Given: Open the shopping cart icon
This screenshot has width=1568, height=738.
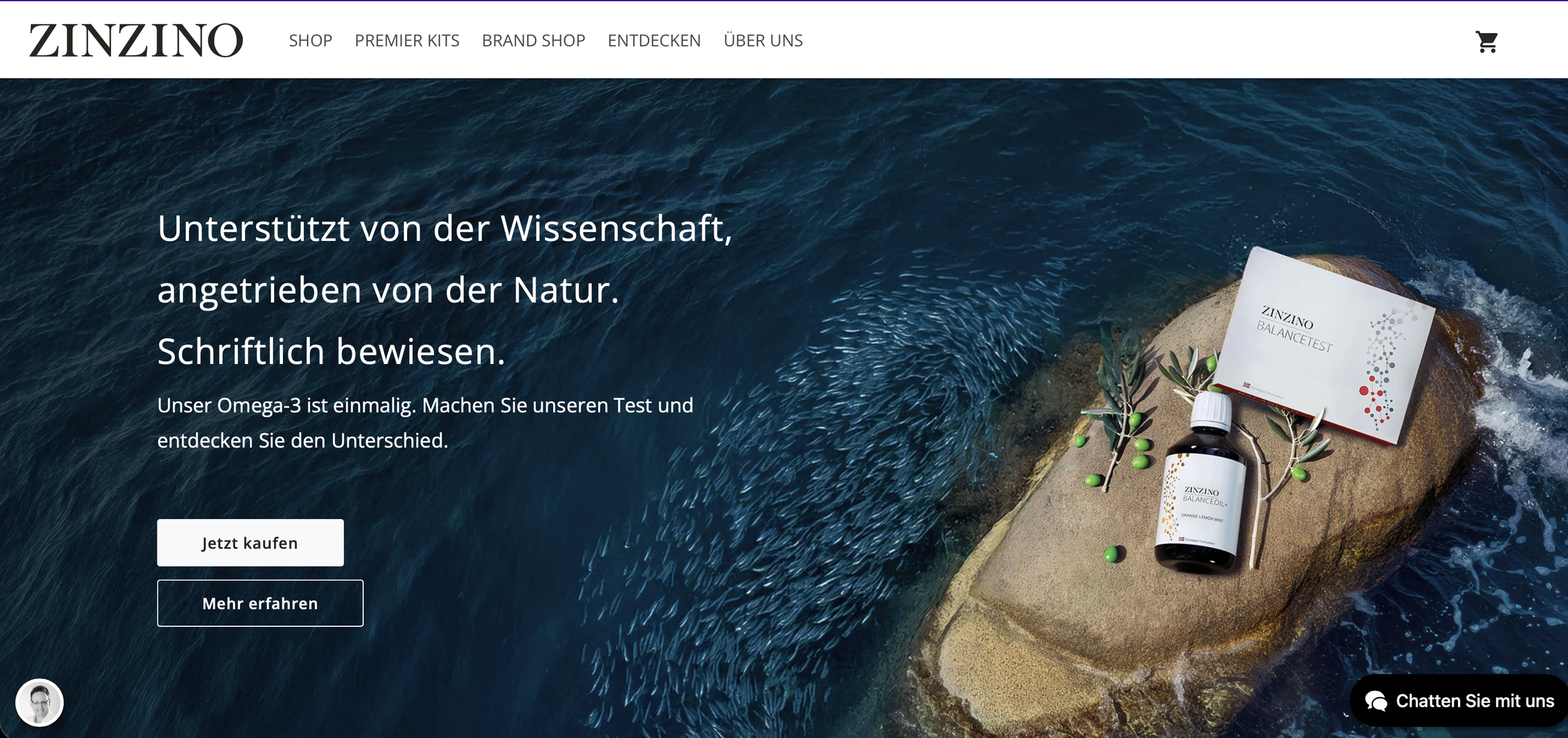Looking at the screenshot, I should (x=1486, y=41).
